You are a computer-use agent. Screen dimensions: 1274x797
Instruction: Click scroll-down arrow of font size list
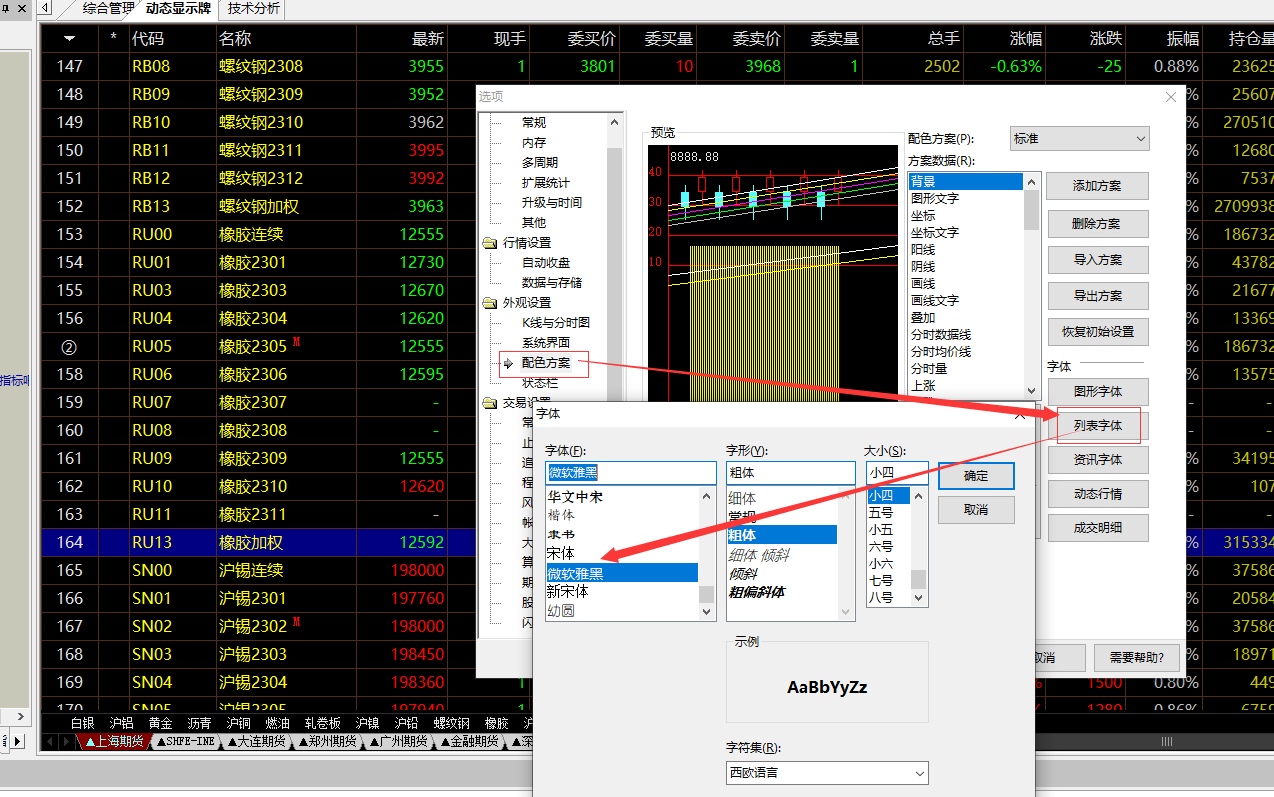pyautogui.click(x=918, y=597)
